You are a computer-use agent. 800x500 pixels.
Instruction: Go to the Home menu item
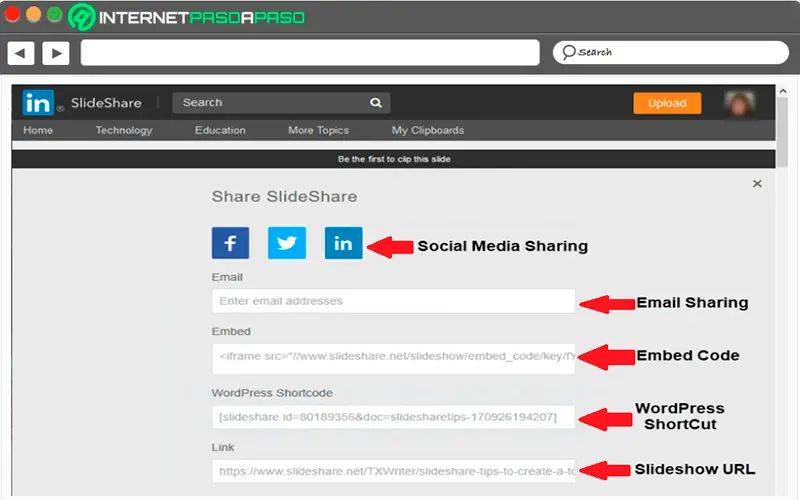[x=38, y=130]
